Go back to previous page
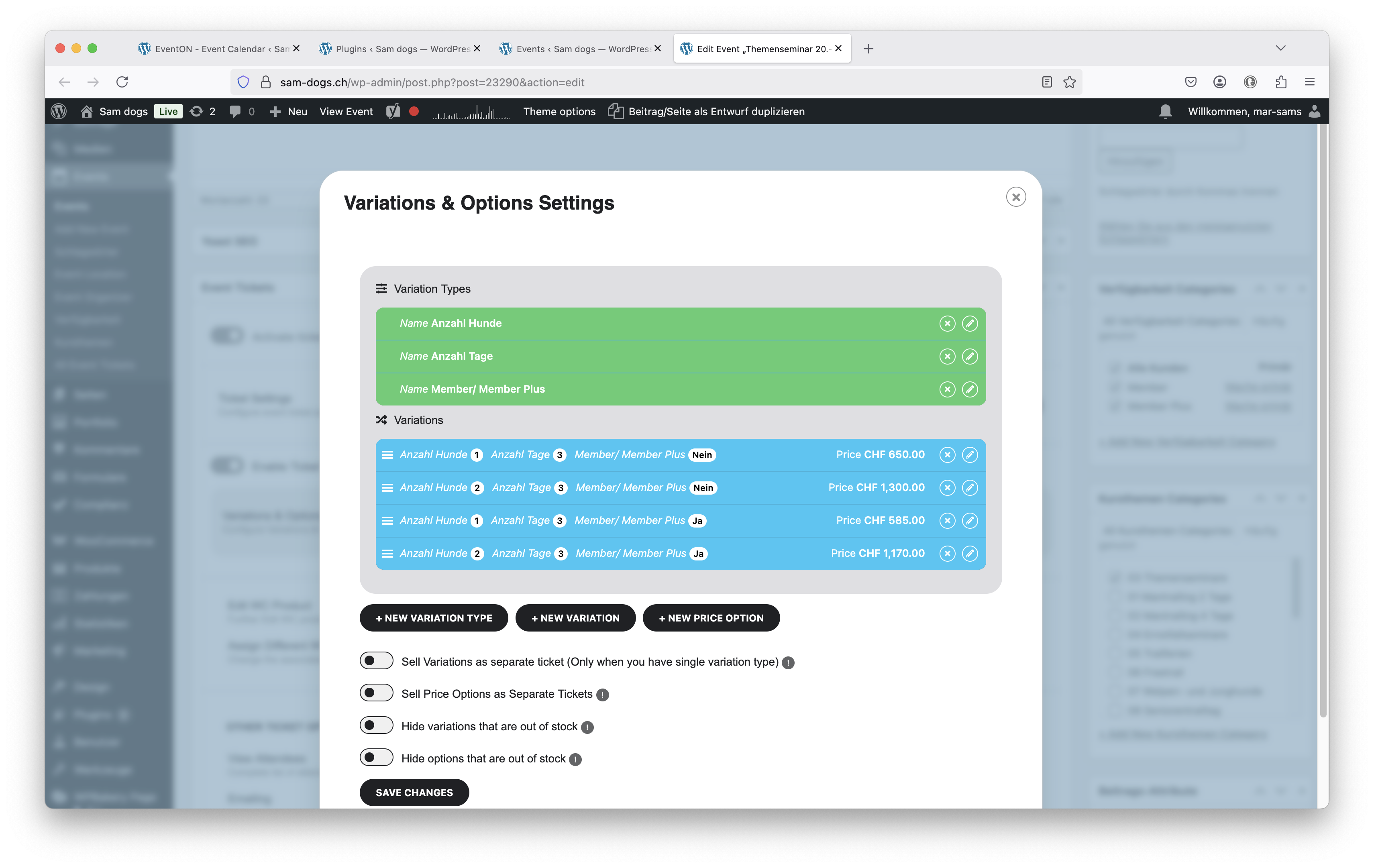Image resolution: width=1374 pixels, height=868 pixels. [x=64, y=82]
